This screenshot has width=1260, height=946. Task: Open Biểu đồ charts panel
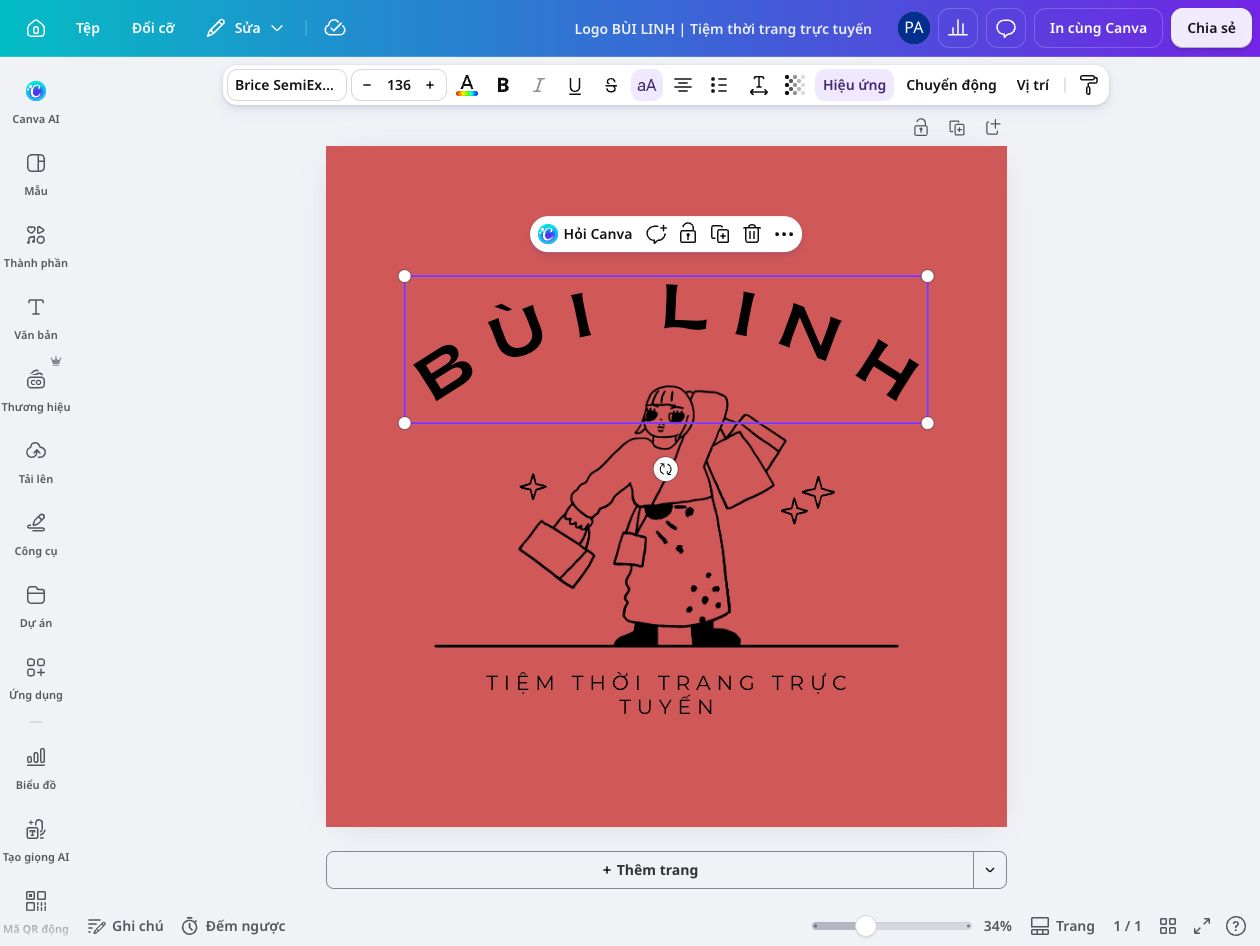[36, 768]
